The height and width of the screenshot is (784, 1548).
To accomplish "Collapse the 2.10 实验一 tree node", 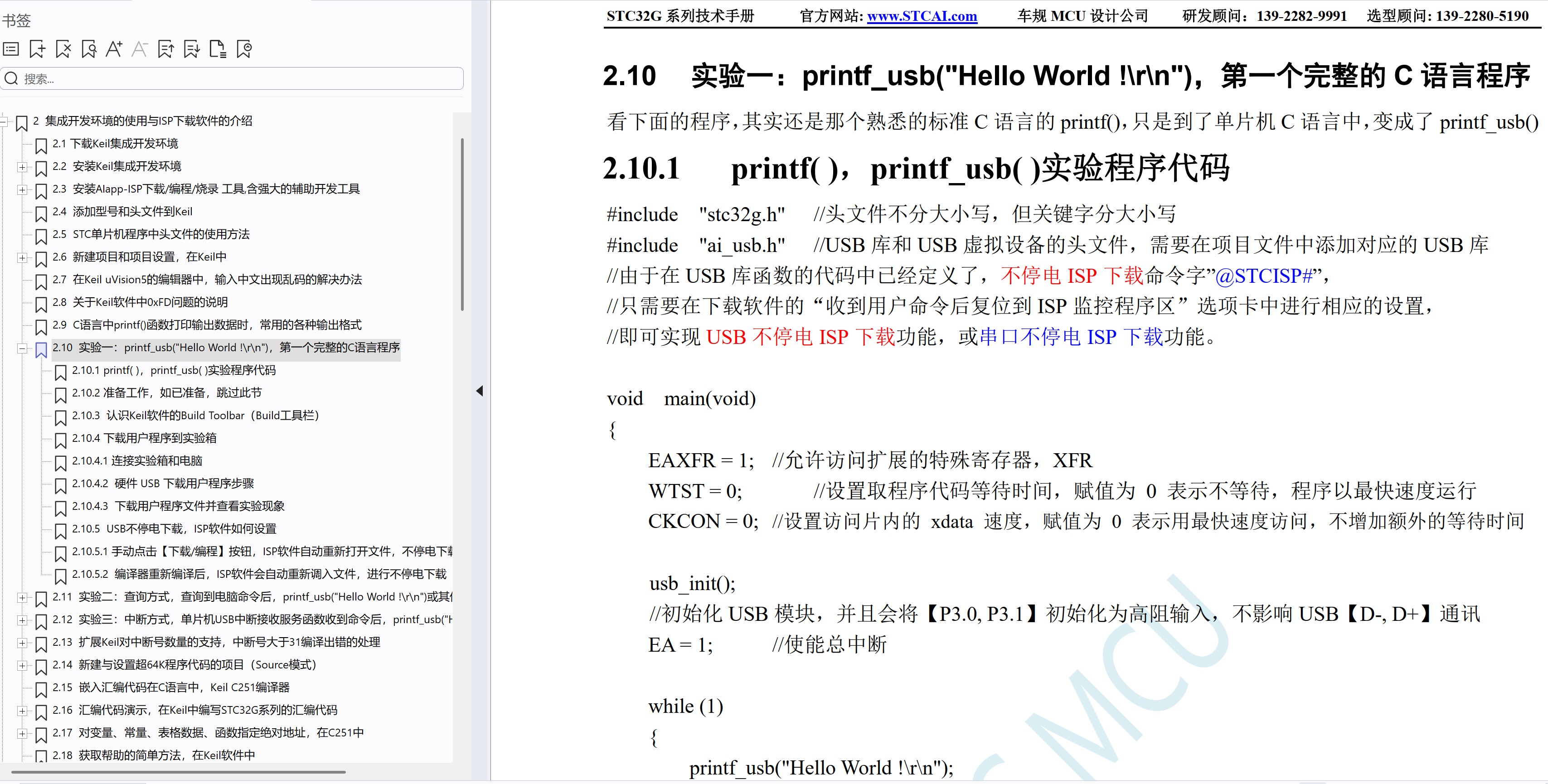I will click(22, 348).
